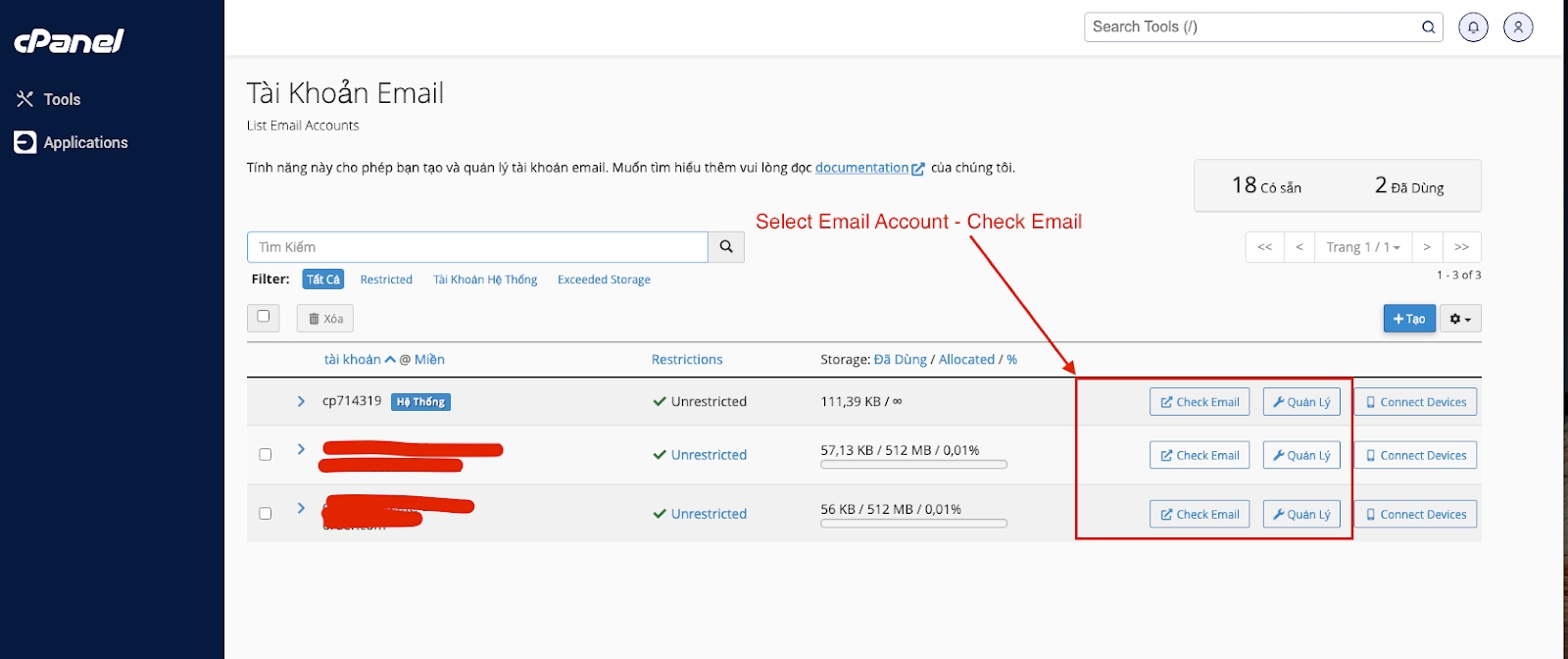Image resolution: width=1568 pixels, height=659 pixels.
Task: Click the Search Tools magnifier icon
Action: [1428, 27]
